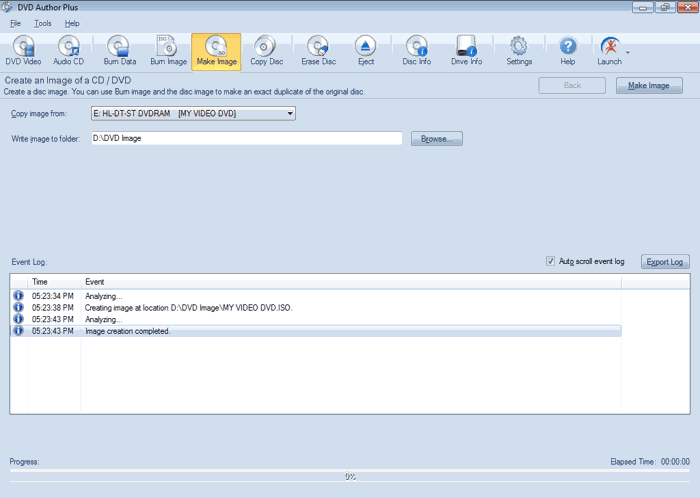Select the Image creation completed log entry

128,331
